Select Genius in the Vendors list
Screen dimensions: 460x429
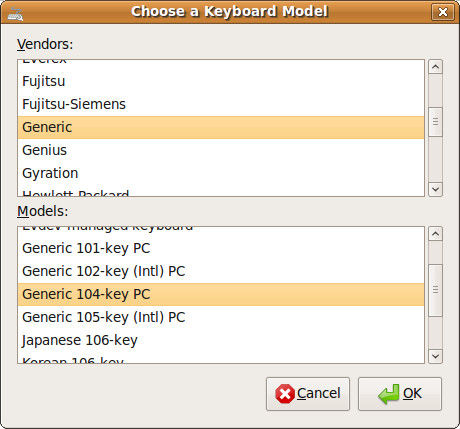pyautogui.click(x=221, y=150)
